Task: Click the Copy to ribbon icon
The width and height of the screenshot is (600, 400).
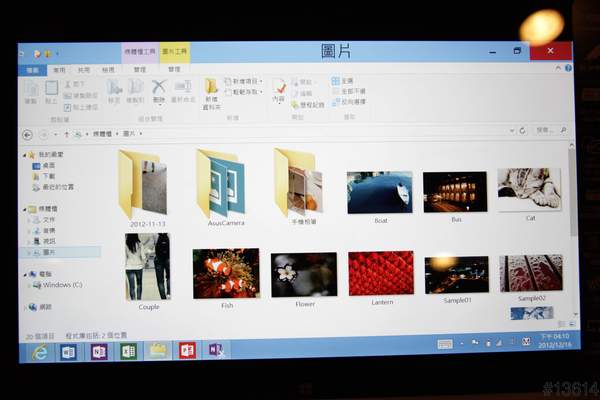Action: 135,87
